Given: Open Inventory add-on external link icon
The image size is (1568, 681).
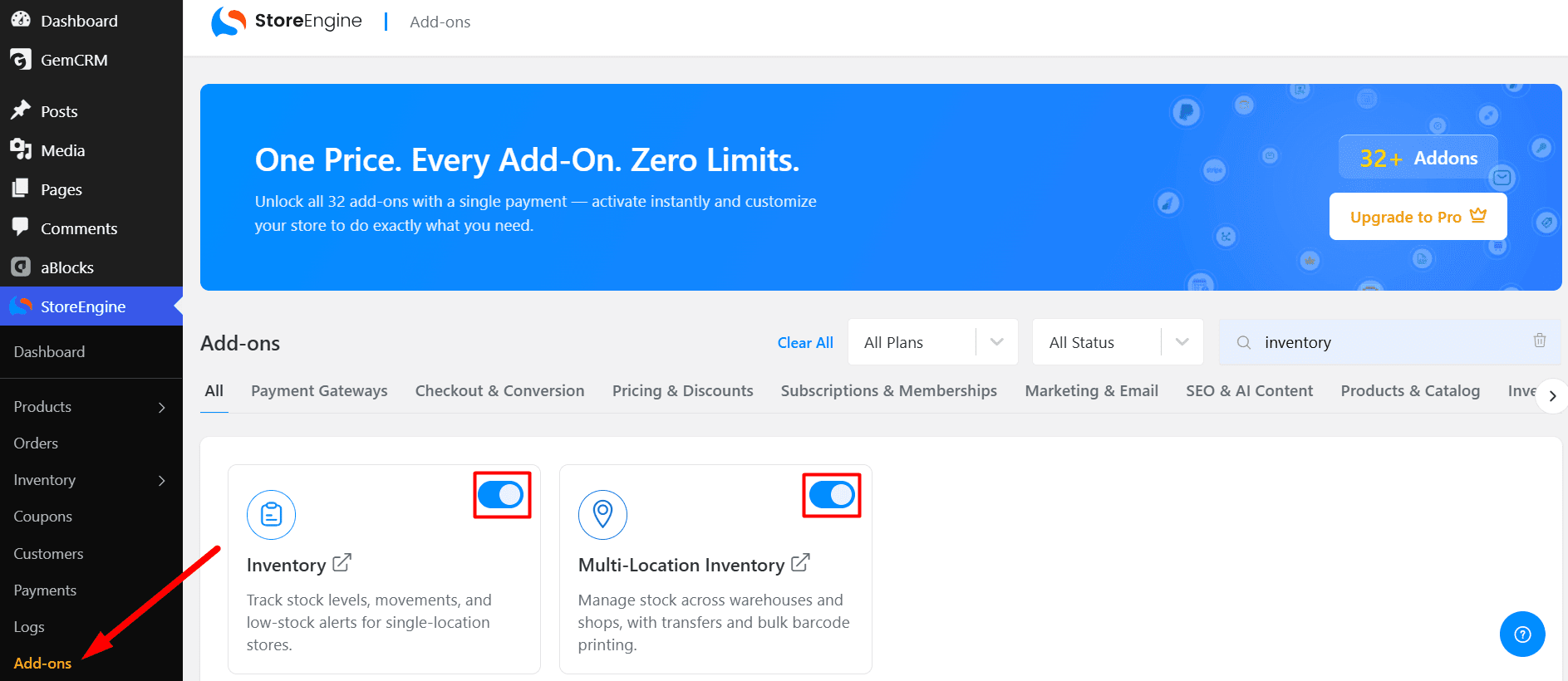Looking at the screenshot, I should coord(342,563).
